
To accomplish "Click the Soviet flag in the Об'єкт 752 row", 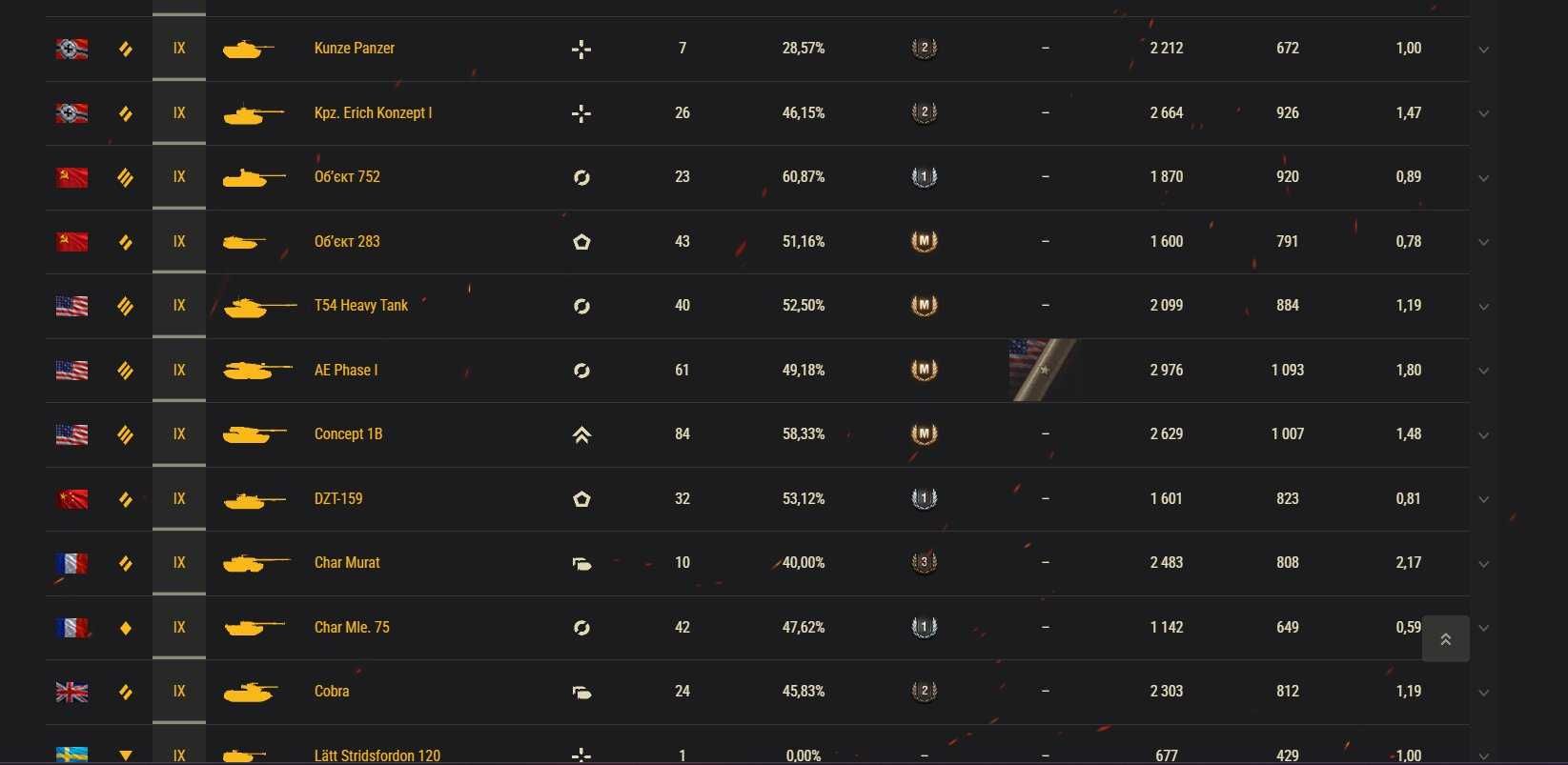I will pyautogui.click(x=71, y=177).
